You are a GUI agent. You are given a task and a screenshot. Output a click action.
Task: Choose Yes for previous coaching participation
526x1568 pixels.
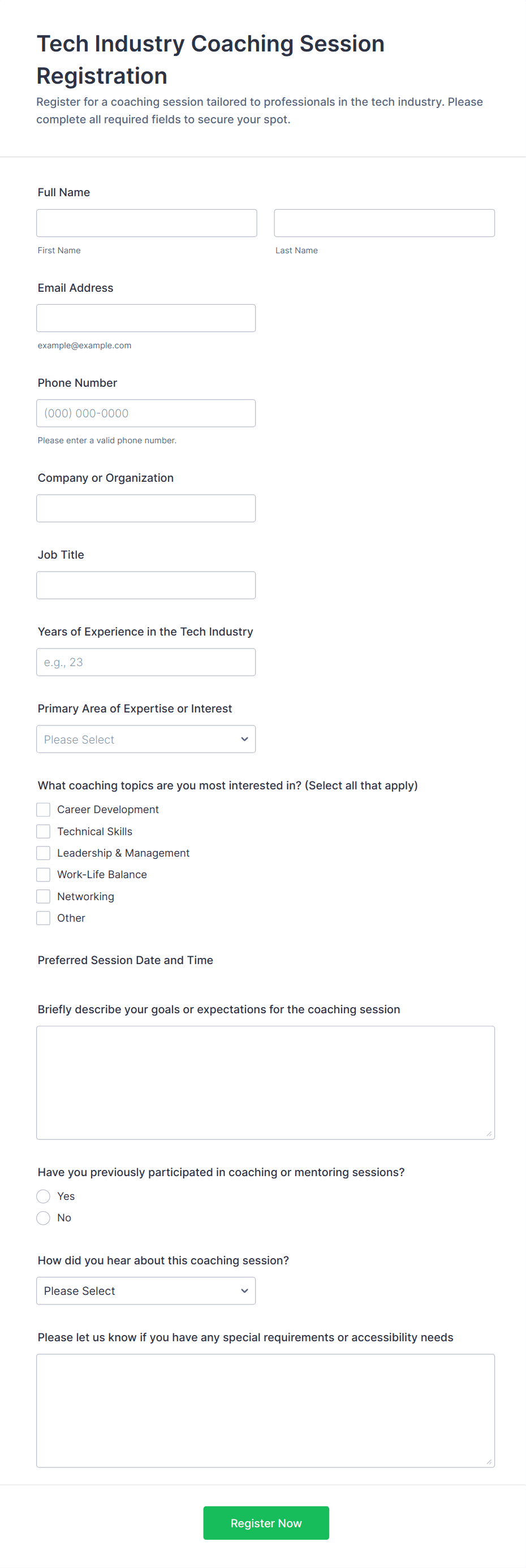pyautogui.click(x=43, y=1196)
